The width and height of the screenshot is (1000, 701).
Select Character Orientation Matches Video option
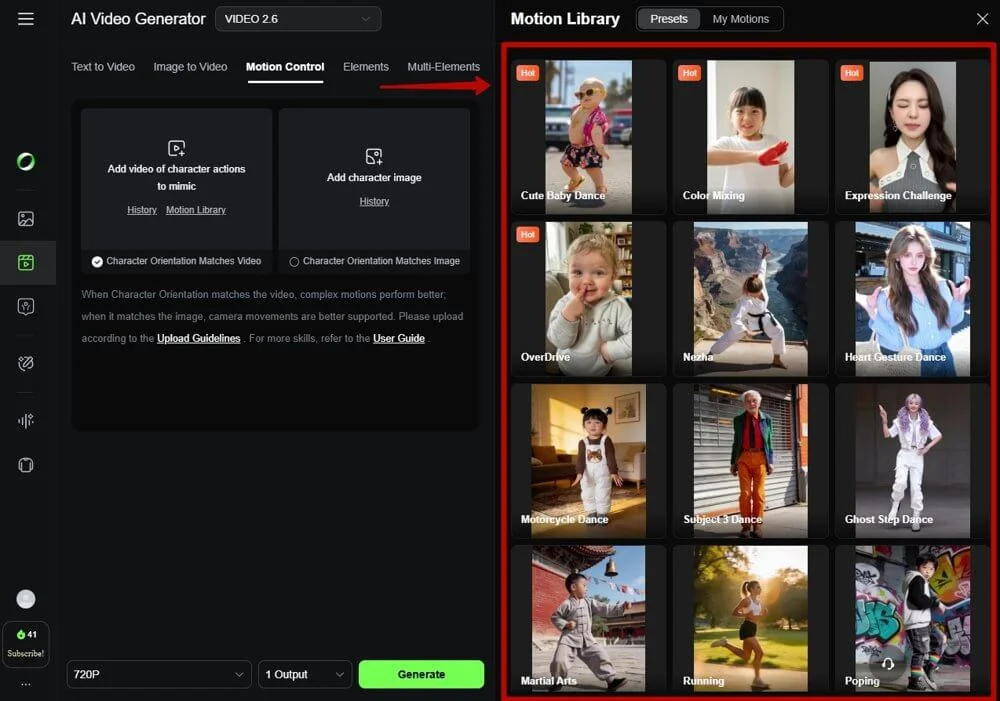tap(98, 262)
